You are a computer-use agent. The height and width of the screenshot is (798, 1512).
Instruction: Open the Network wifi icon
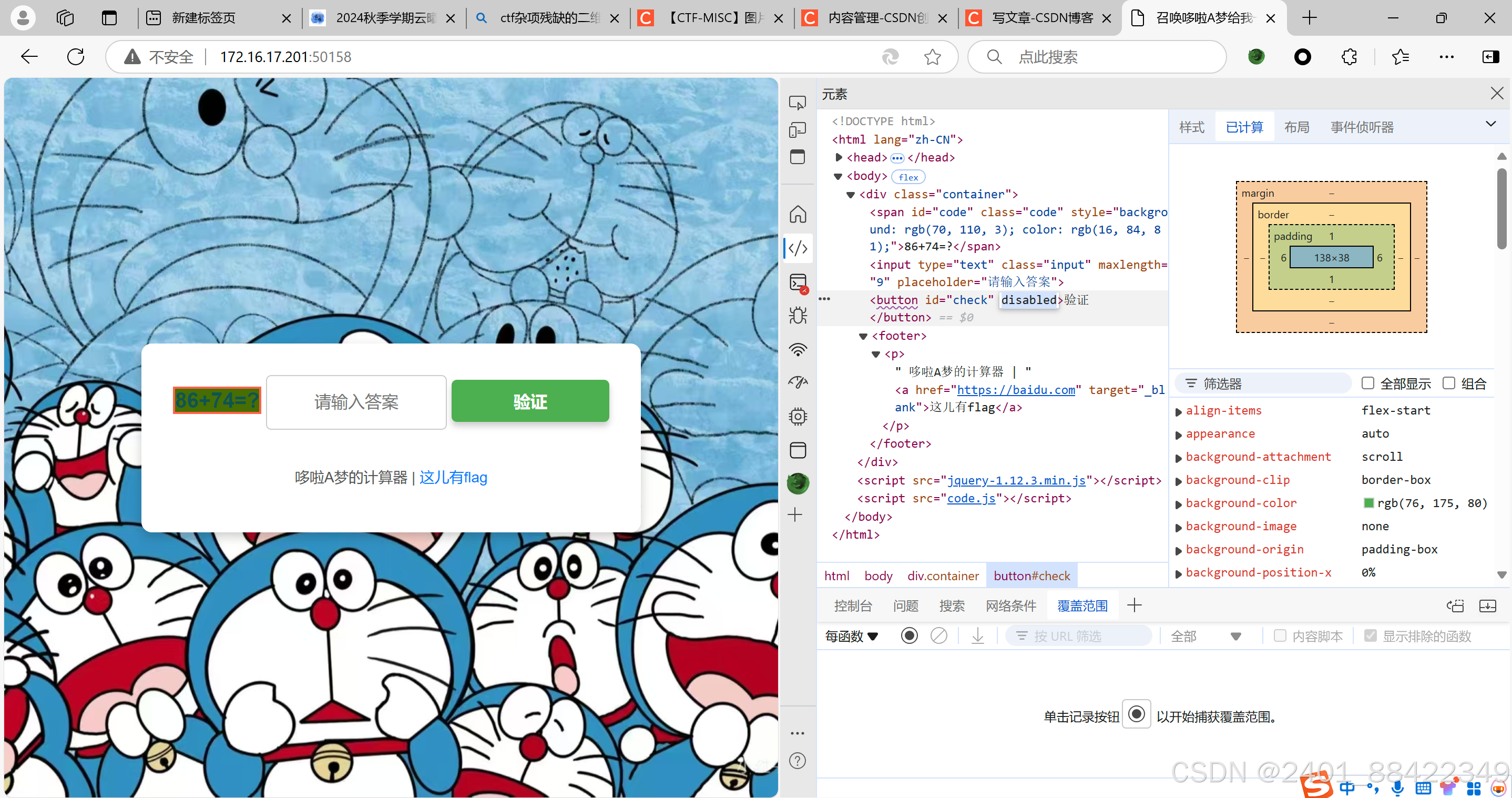798,349
